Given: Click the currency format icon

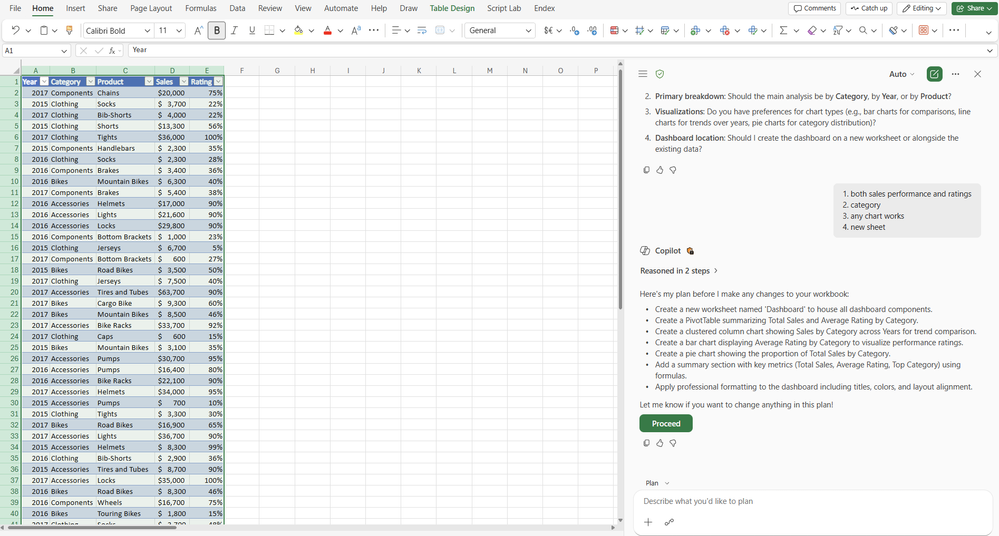Looking at the screenshot, I should tap(548, 30).
